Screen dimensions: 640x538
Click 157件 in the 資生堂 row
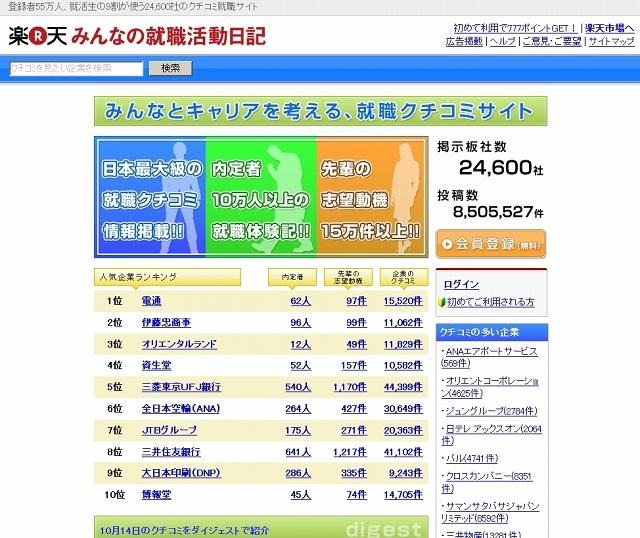pos(354,365)
